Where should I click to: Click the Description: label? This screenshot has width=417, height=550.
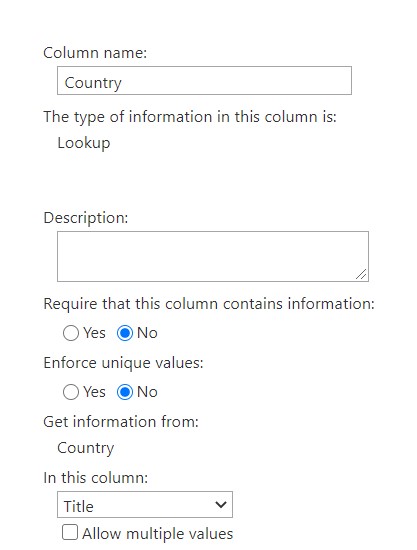[86, 218]
